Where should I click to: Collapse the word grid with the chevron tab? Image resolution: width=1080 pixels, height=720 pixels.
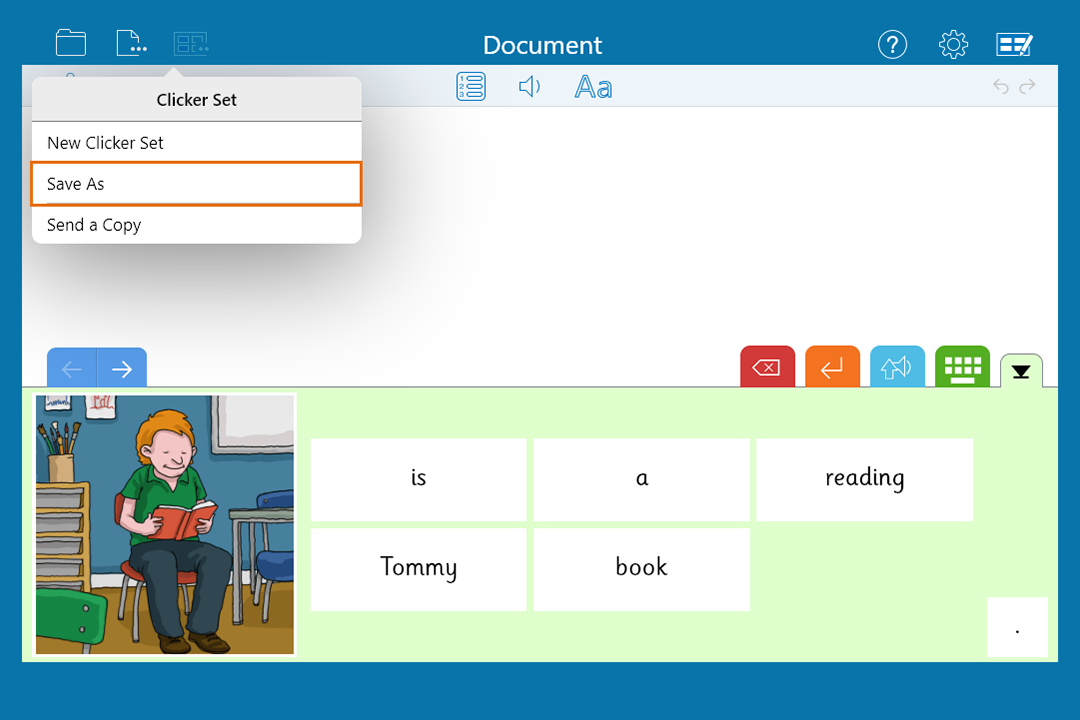pos(1020,372)
